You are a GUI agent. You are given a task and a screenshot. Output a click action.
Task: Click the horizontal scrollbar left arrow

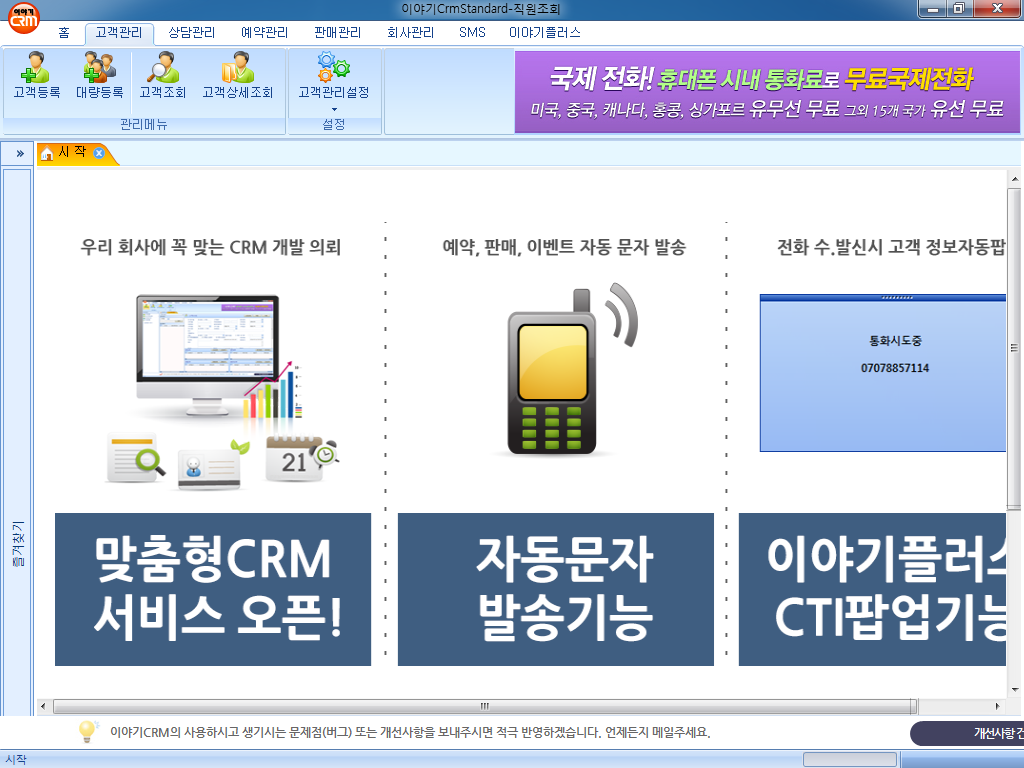pos(43,706)
